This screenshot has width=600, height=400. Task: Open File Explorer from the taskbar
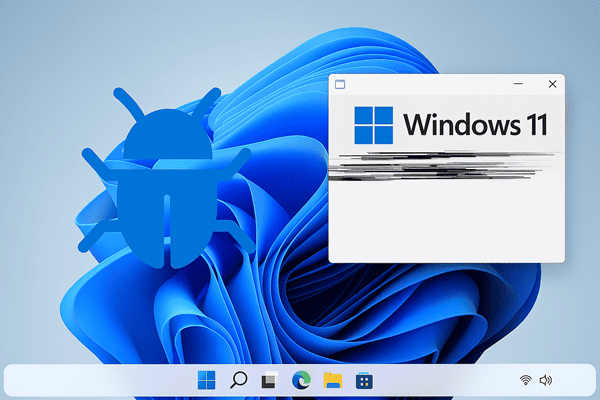click(333, 380)
